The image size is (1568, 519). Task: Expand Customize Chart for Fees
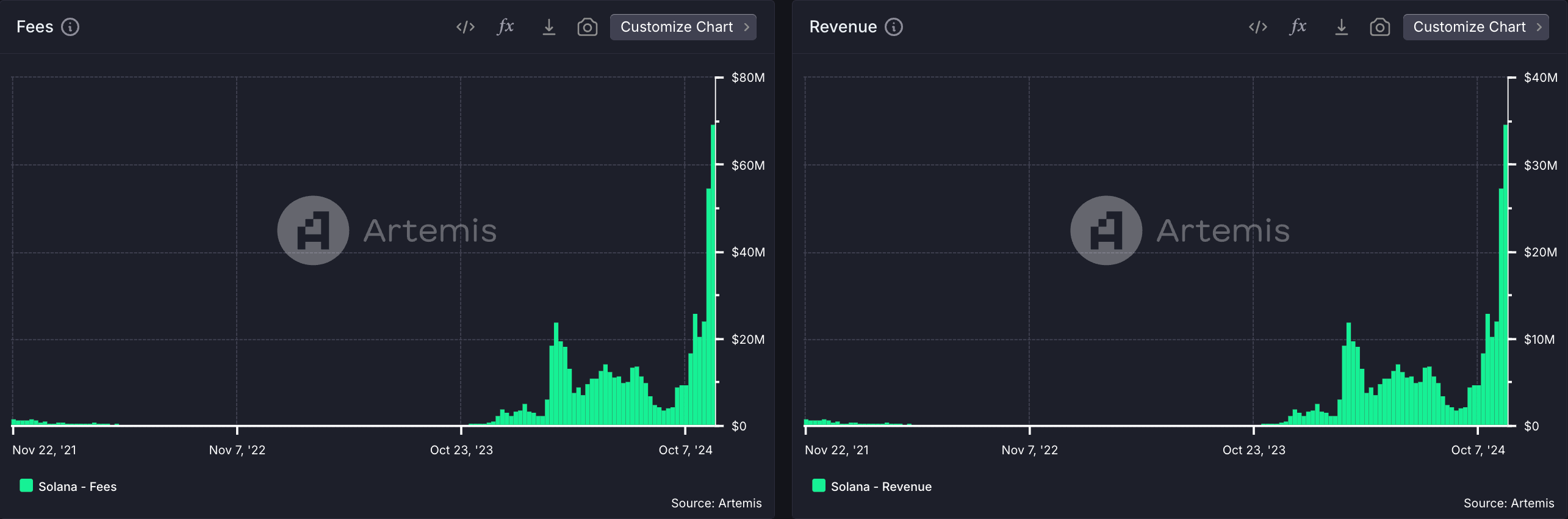[683, 27]
